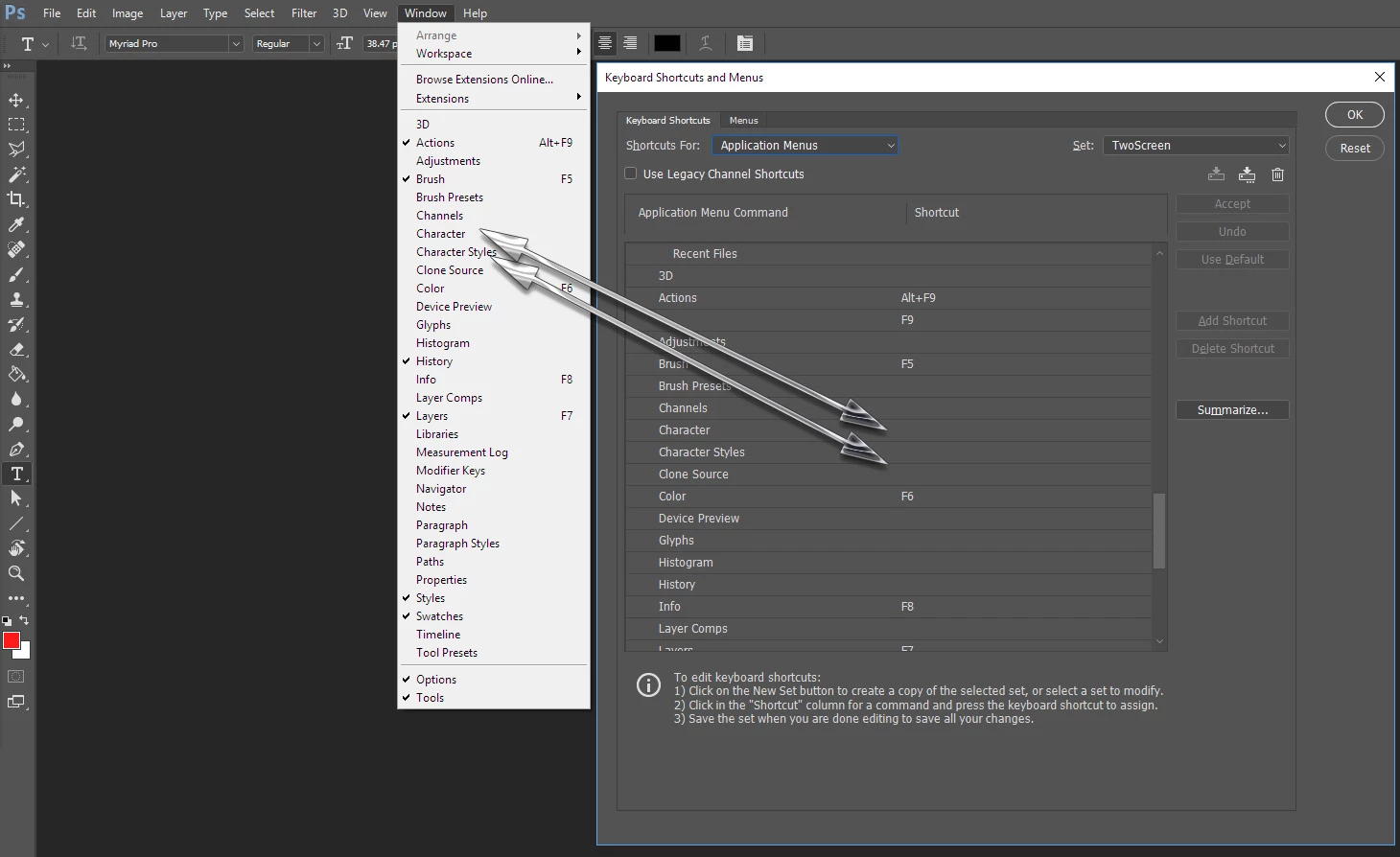This screenshot has height=857, width=1400.
Task: Click the shortcut list scrollbar thumb
Action: coord(1159,531)
